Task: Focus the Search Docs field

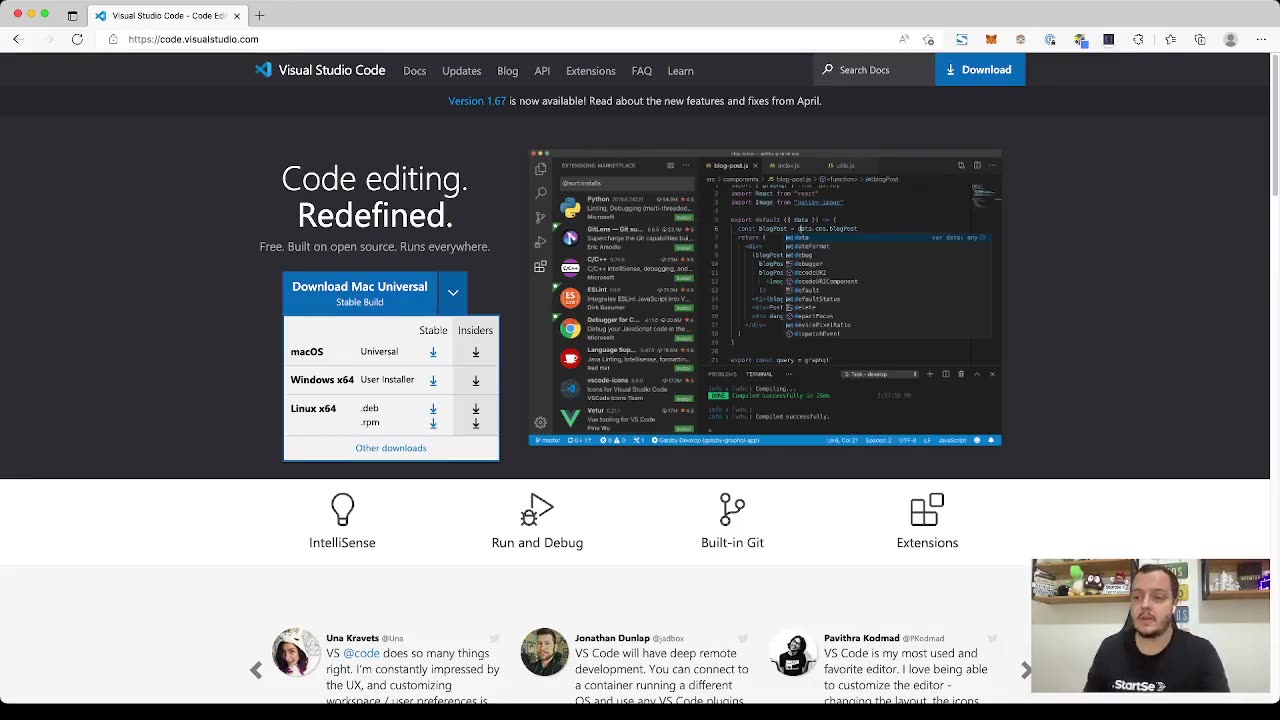Action: click(875, 70)
